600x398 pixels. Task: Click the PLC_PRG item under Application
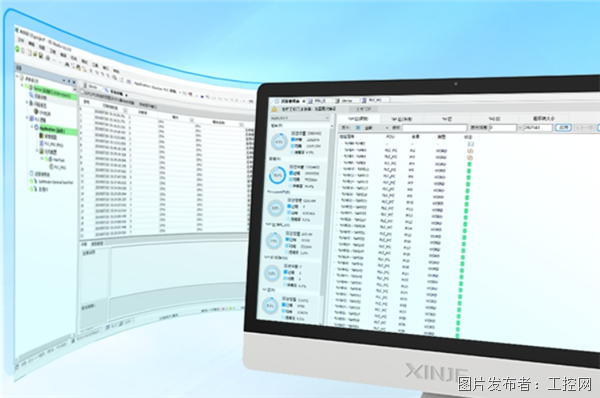pos(54,144)
